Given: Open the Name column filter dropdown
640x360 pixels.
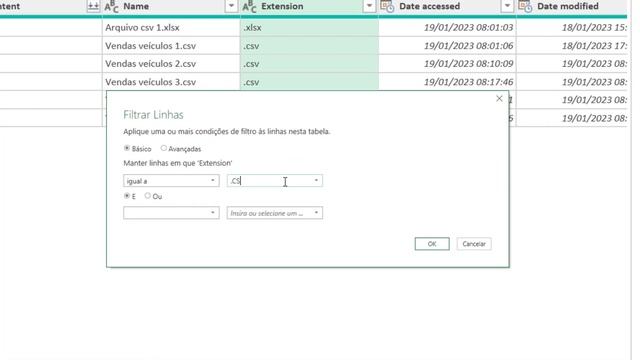Looking at the screenshot, I should (231, 6).
